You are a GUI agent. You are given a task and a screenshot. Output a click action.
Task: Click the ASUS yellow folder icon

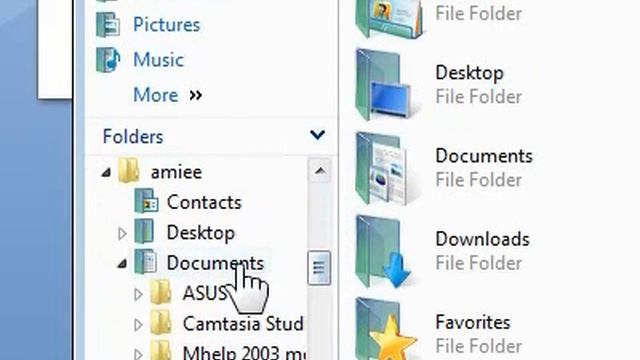[x=161, y=292]
